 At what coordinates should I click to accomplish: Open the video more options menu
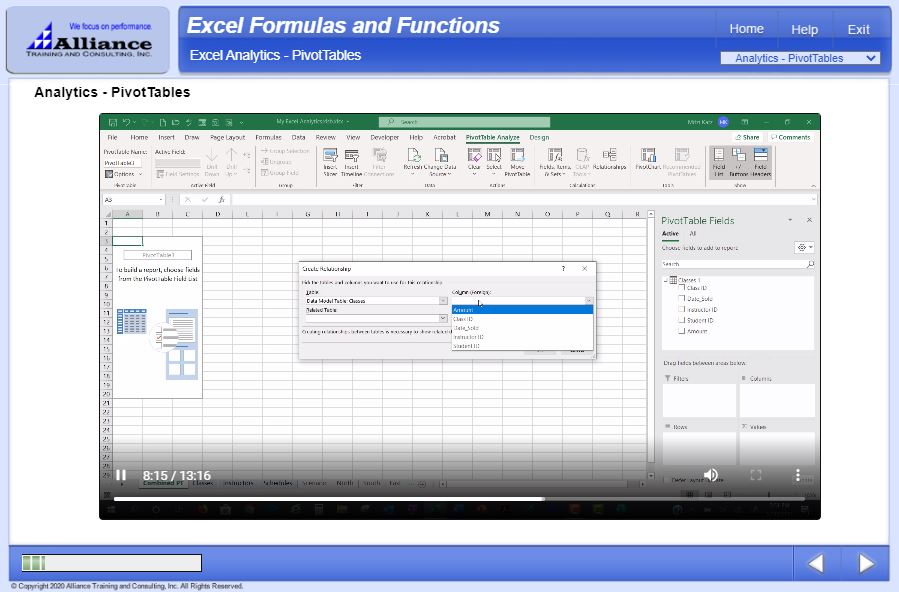point(798,475)
